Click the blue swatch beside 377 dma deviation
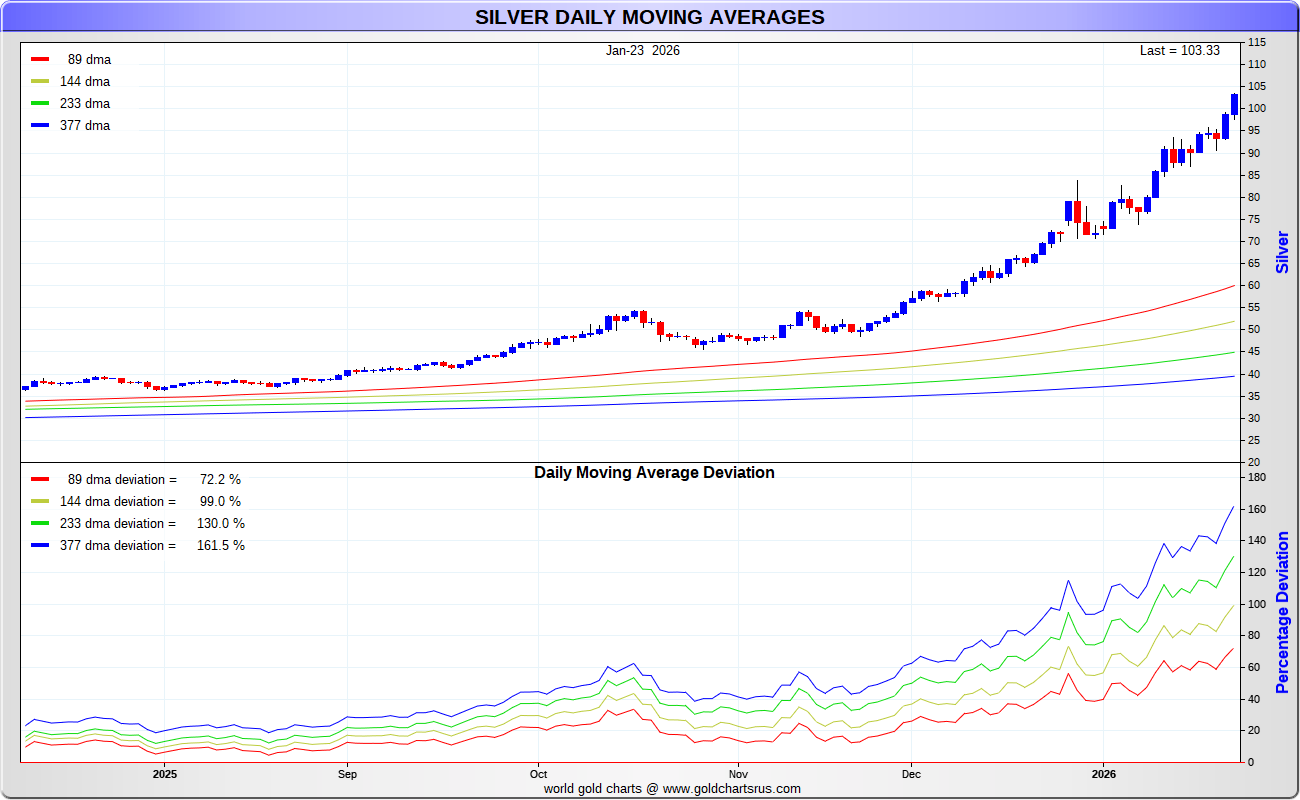 40,546
